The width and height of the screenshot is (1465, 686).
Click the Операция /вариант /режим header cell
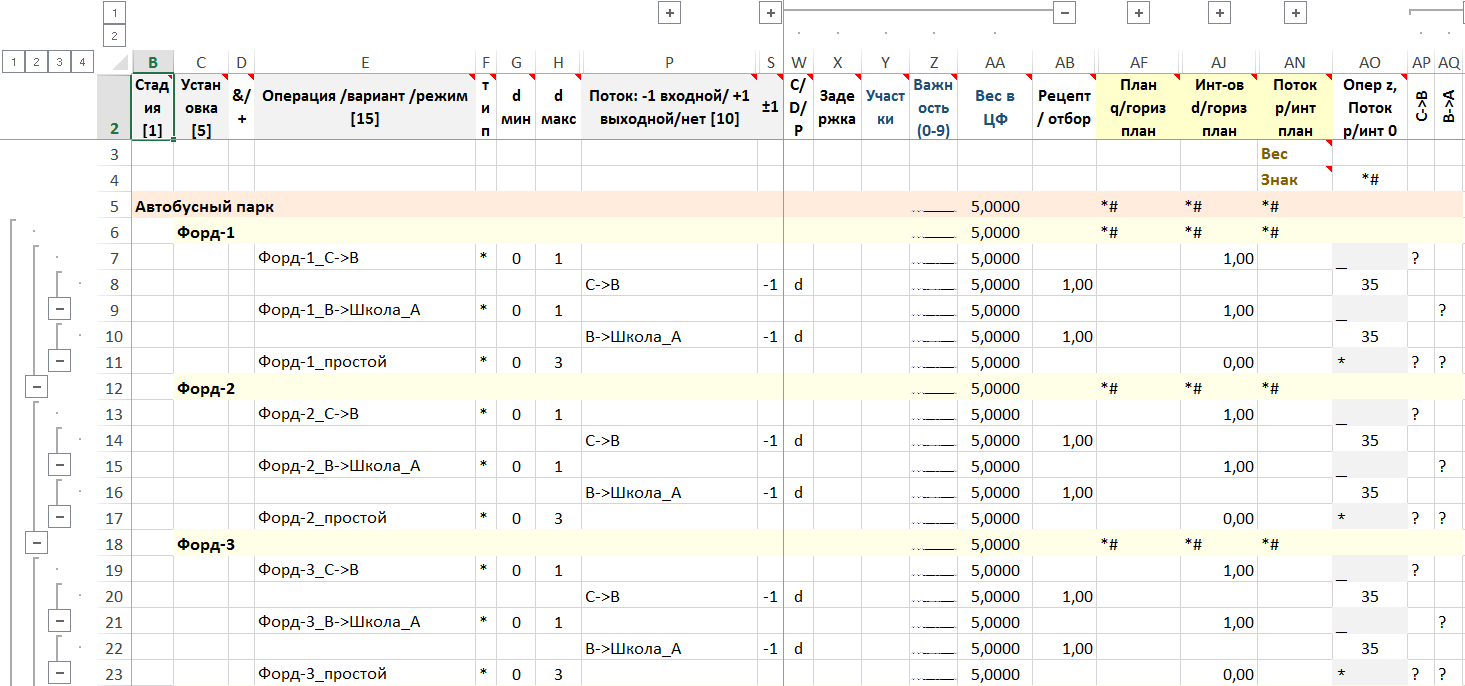click(364, 107)
